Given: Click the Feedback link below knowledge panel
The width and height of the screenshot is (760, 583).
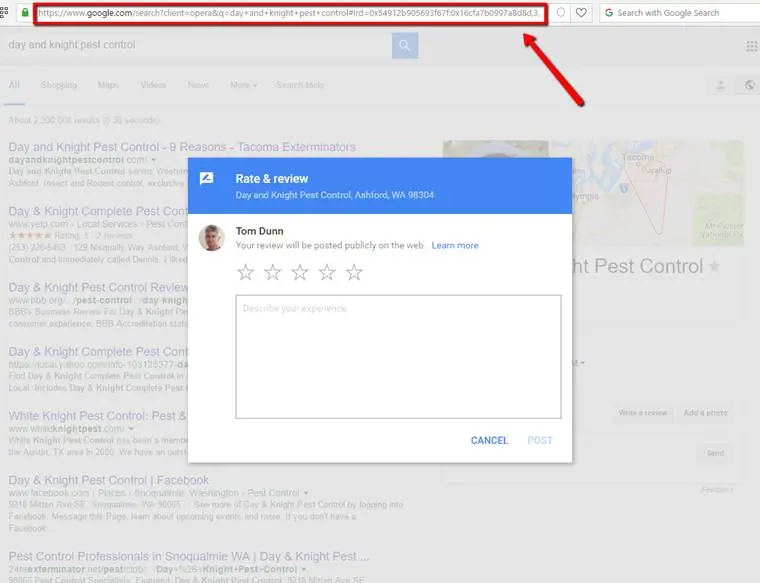Looking at the screenshot, I should [717, 490].
